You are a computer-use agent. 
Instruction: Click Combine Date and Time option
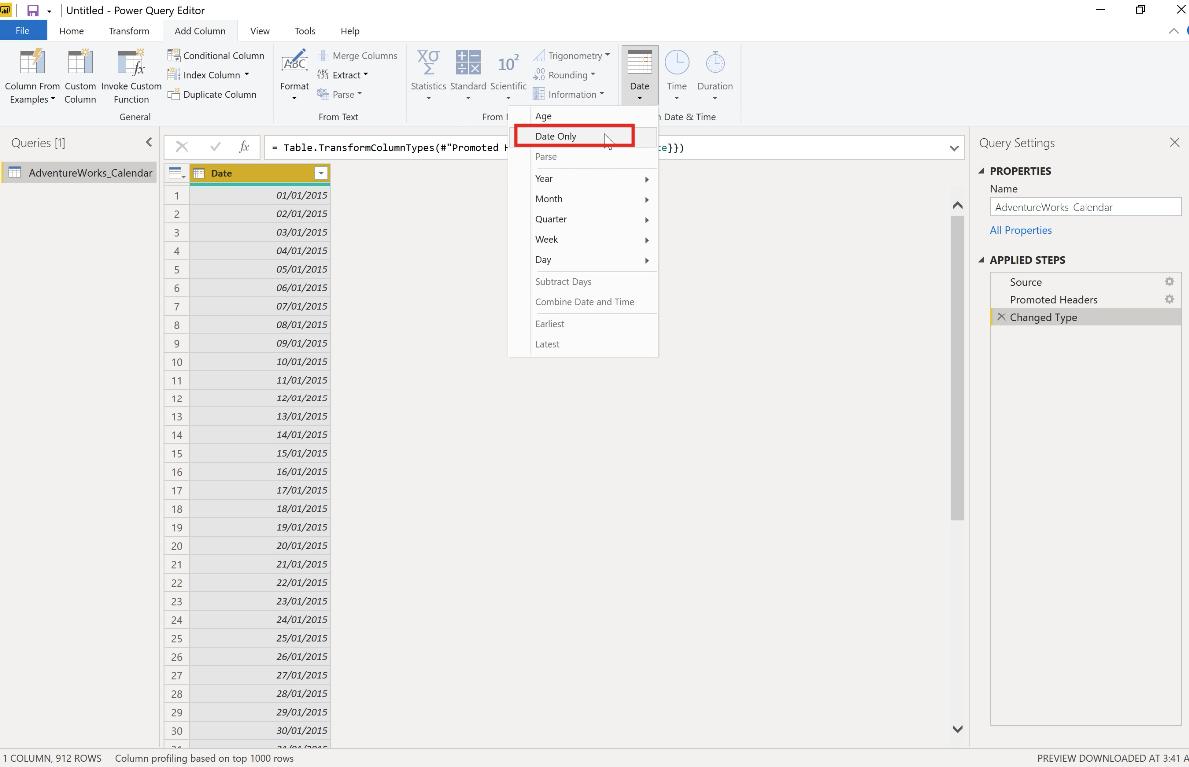coord(583,302)
